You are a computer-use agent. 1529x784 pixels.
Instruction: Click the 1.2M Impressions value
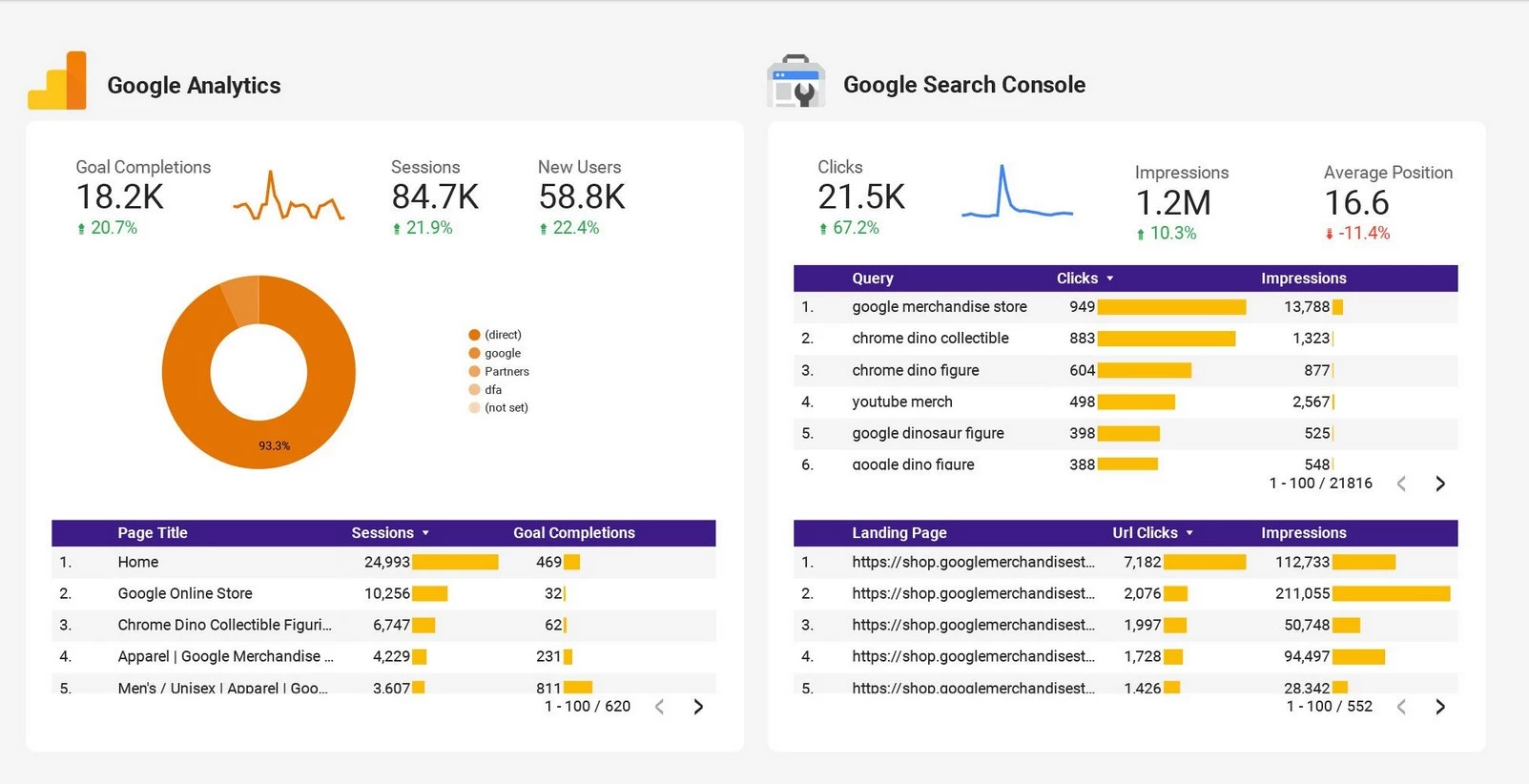click(x=1173, y=203)
